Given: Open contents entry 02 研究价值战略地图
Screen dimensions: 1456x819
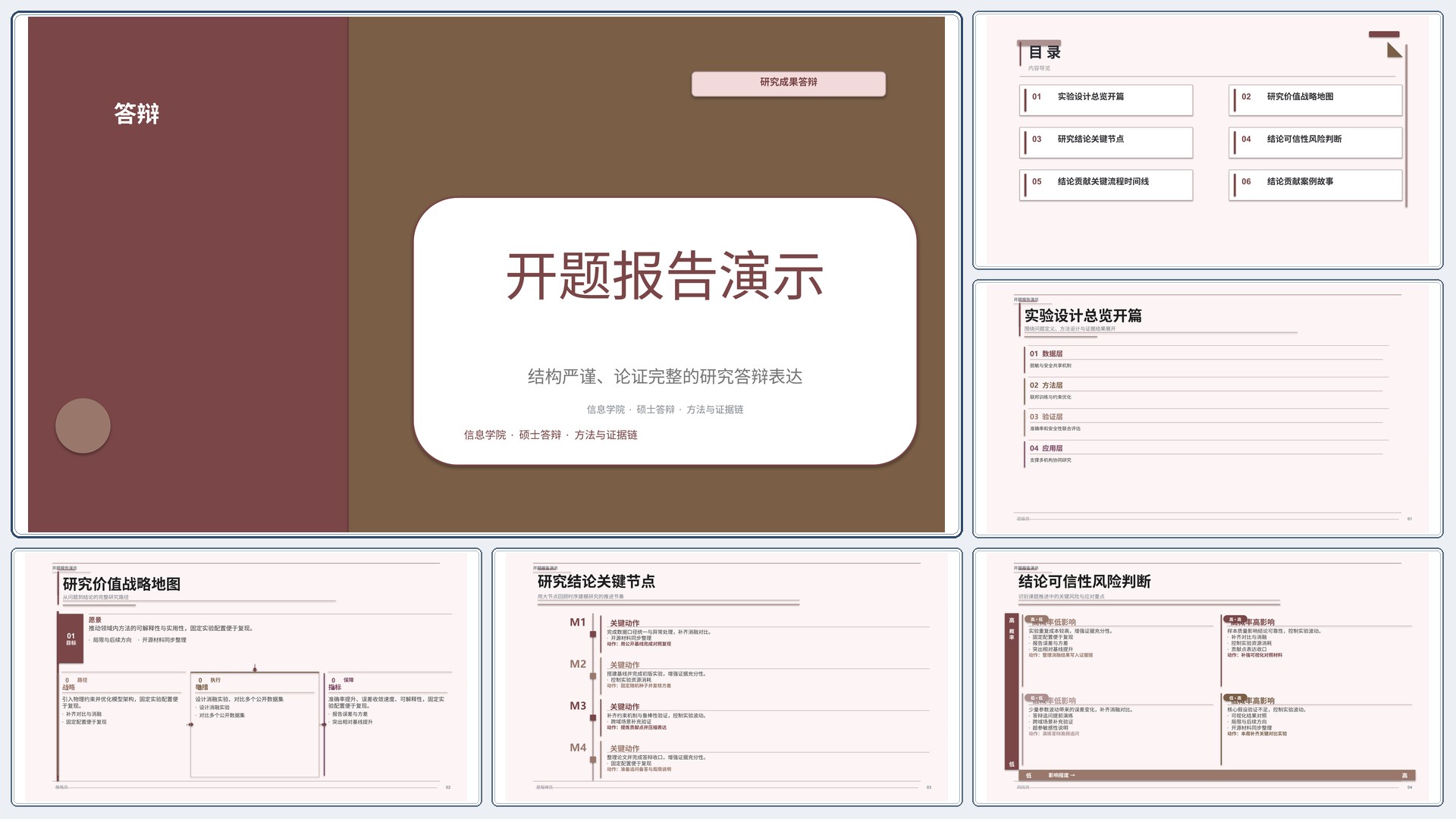Looking at the screenshot, I should point(1316,100).
